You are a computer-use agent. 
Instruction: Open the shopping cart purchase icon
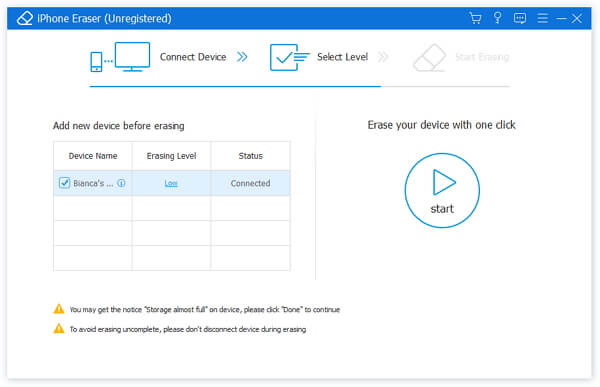pyautogui.click(x=475, y=18)
